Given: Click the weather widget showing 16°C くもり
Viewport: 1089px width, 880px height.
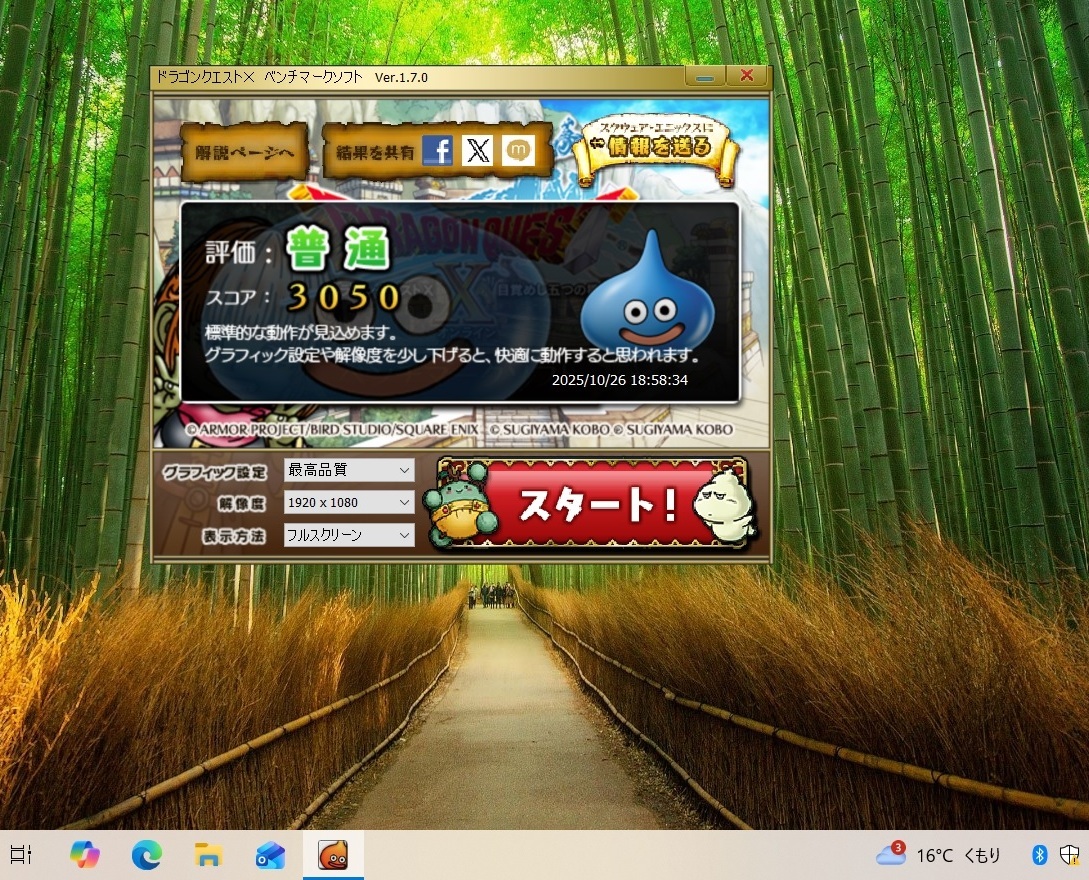Looking at the screenshot, I should pos(941,855).
